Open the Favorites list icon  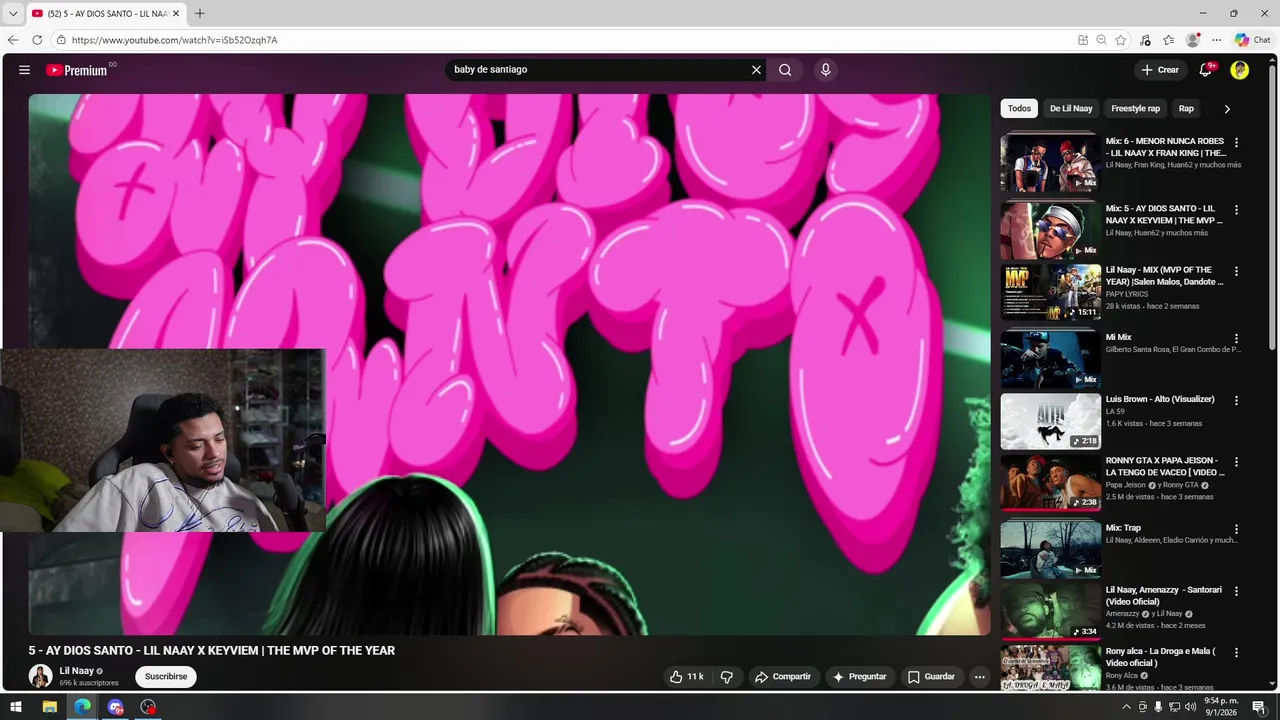1168,40
